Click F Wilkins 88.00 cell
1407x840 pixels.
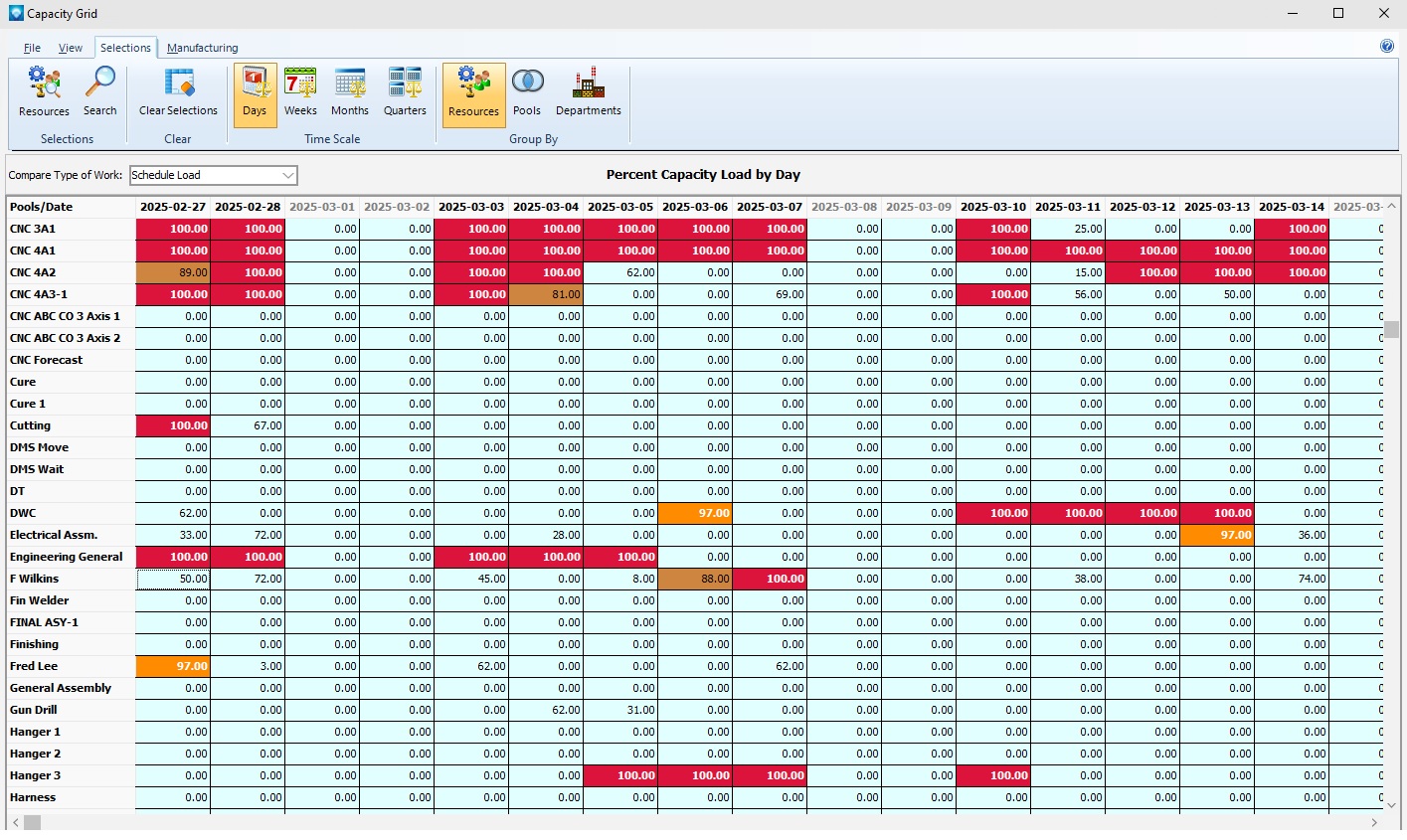click(695, 579)
